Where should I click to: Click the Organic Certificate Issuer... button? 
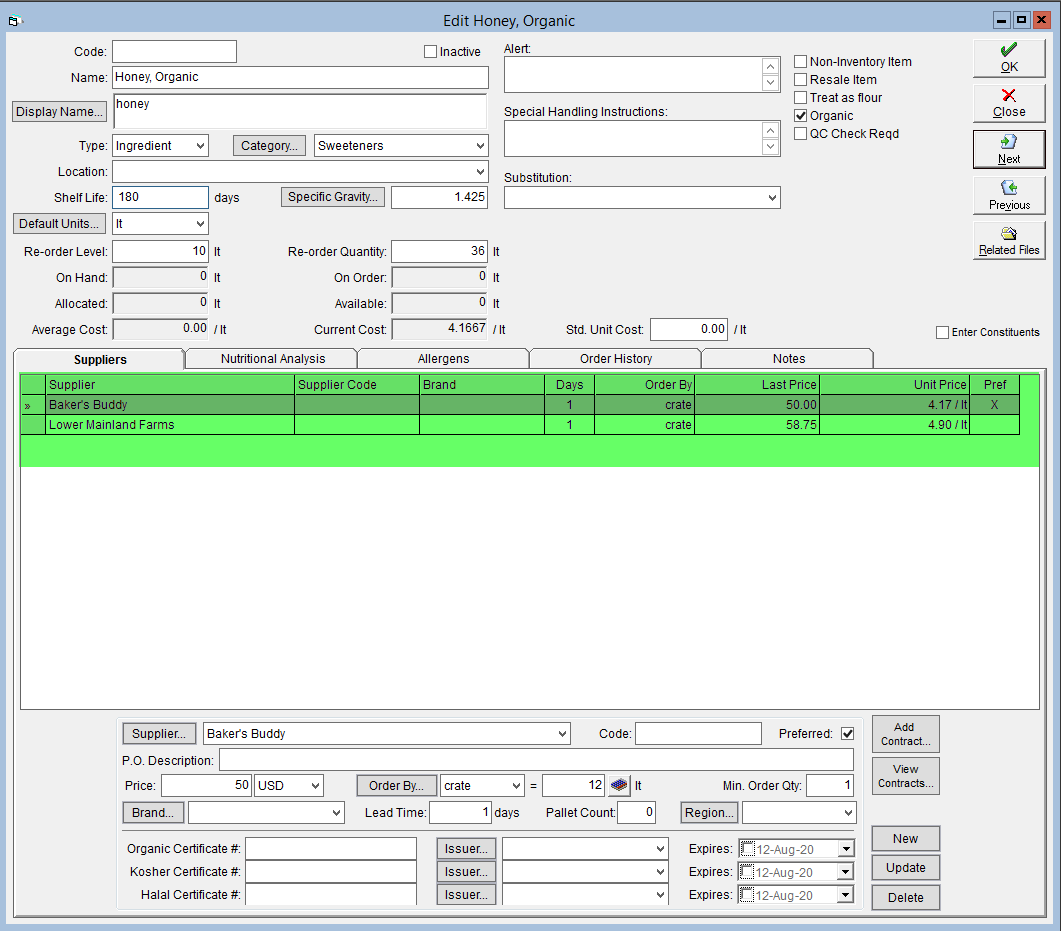(x=466, y=848)
